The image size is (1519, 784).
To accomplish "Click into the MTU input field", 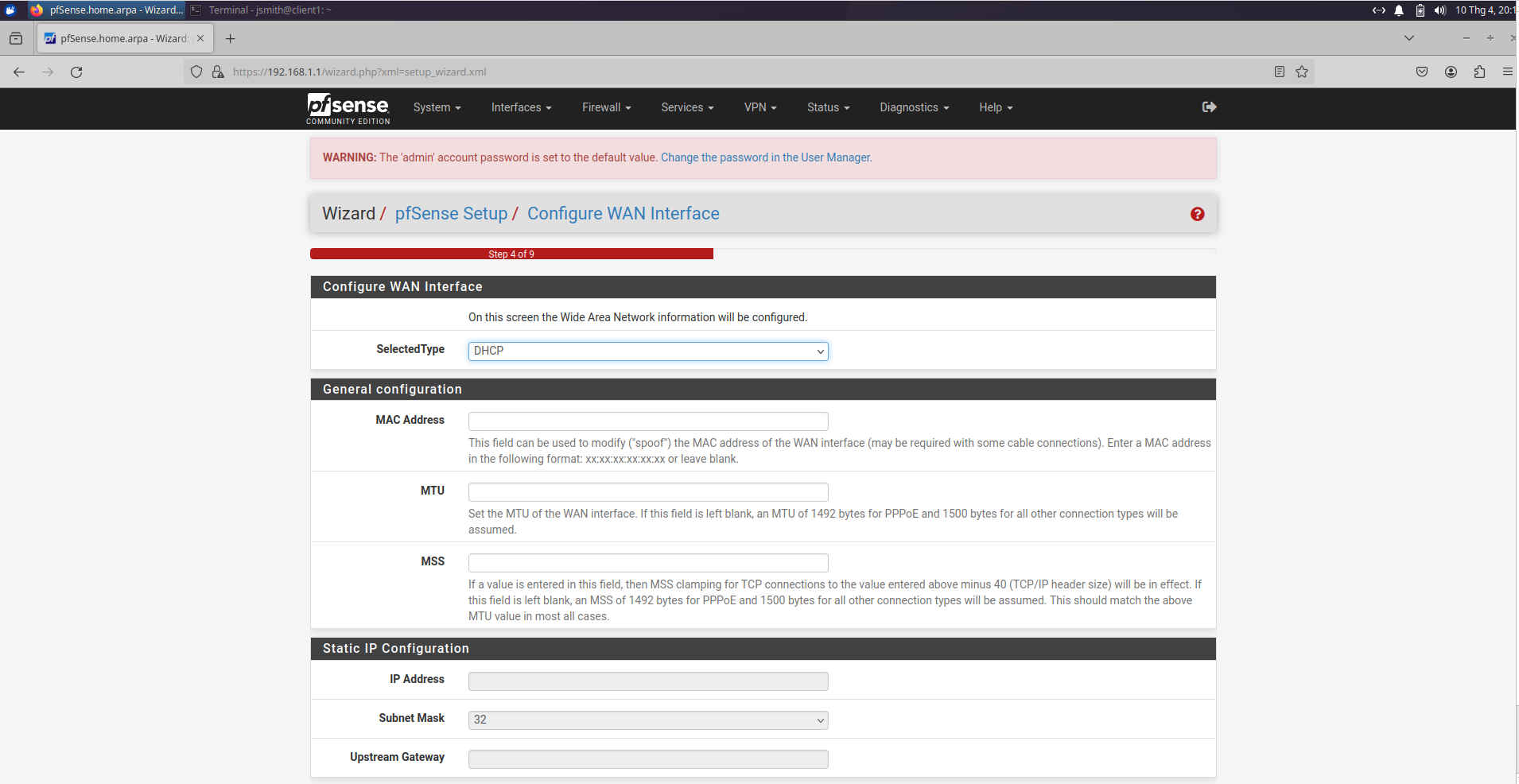I will click(648, 492).
